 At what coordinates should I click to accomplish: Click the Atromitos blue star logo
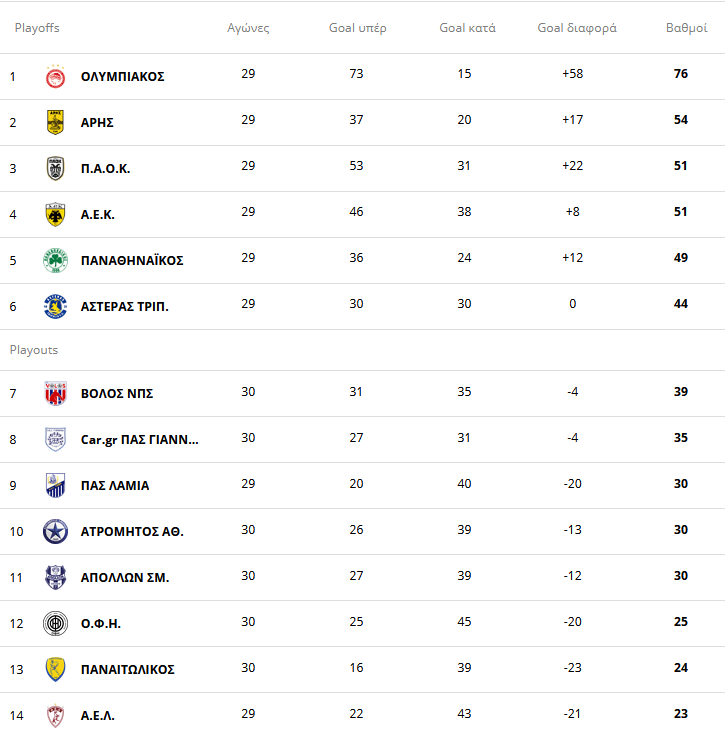[56, 531]
